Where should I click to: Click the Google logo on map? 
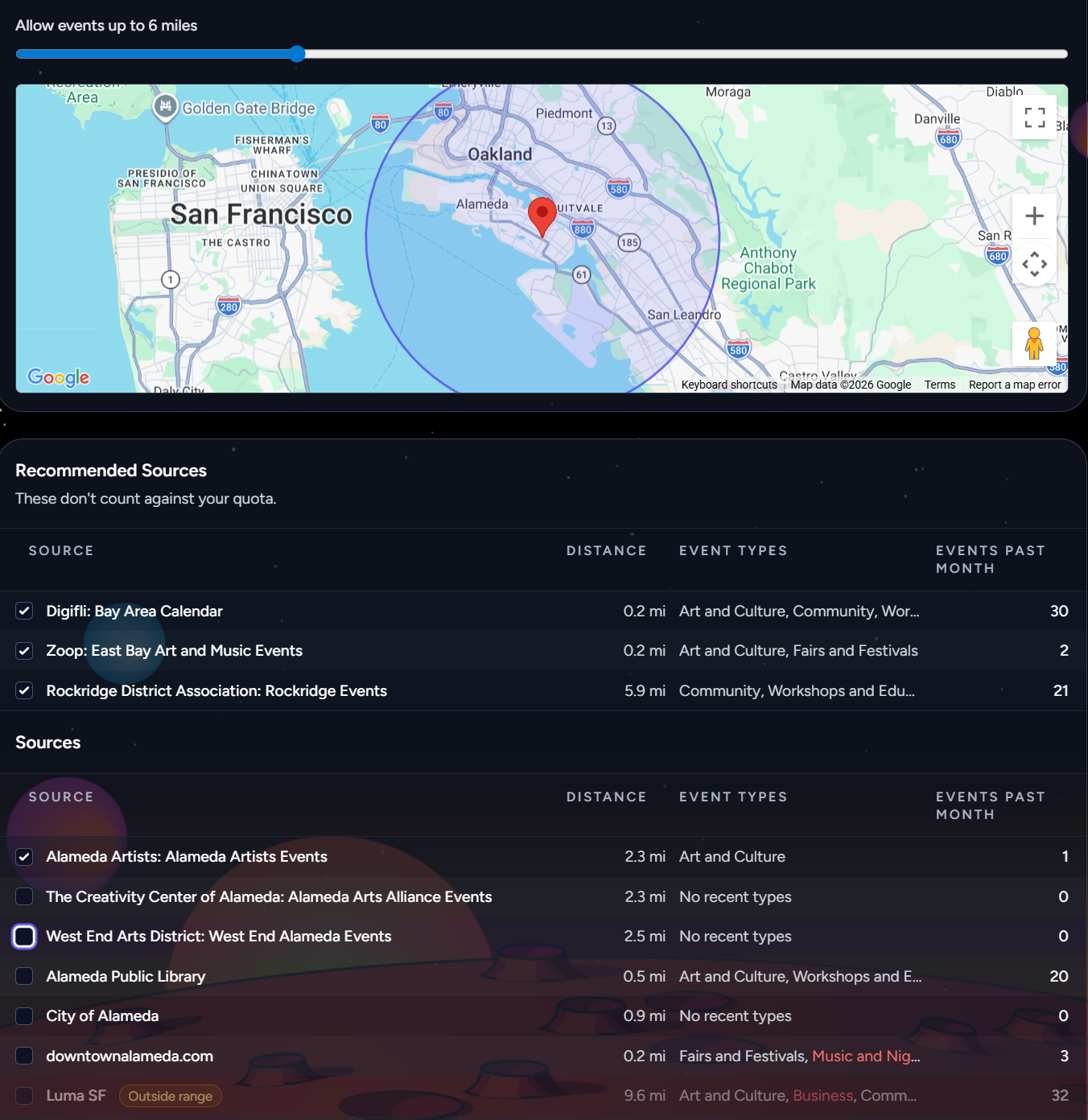click(58, 377)
